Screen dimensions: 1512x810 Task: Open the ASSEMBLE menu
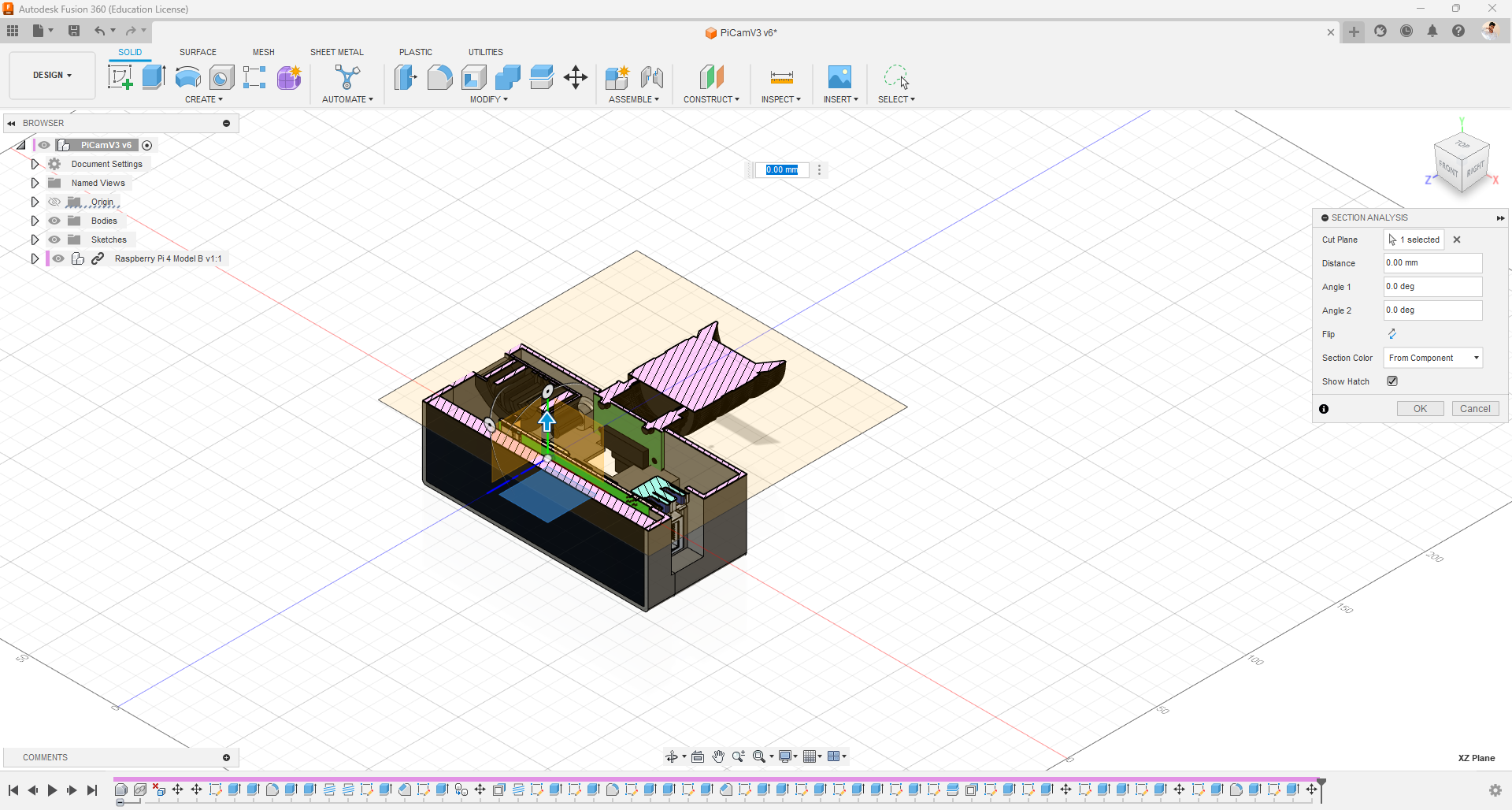pyautogui.click(x=634, y=99)
